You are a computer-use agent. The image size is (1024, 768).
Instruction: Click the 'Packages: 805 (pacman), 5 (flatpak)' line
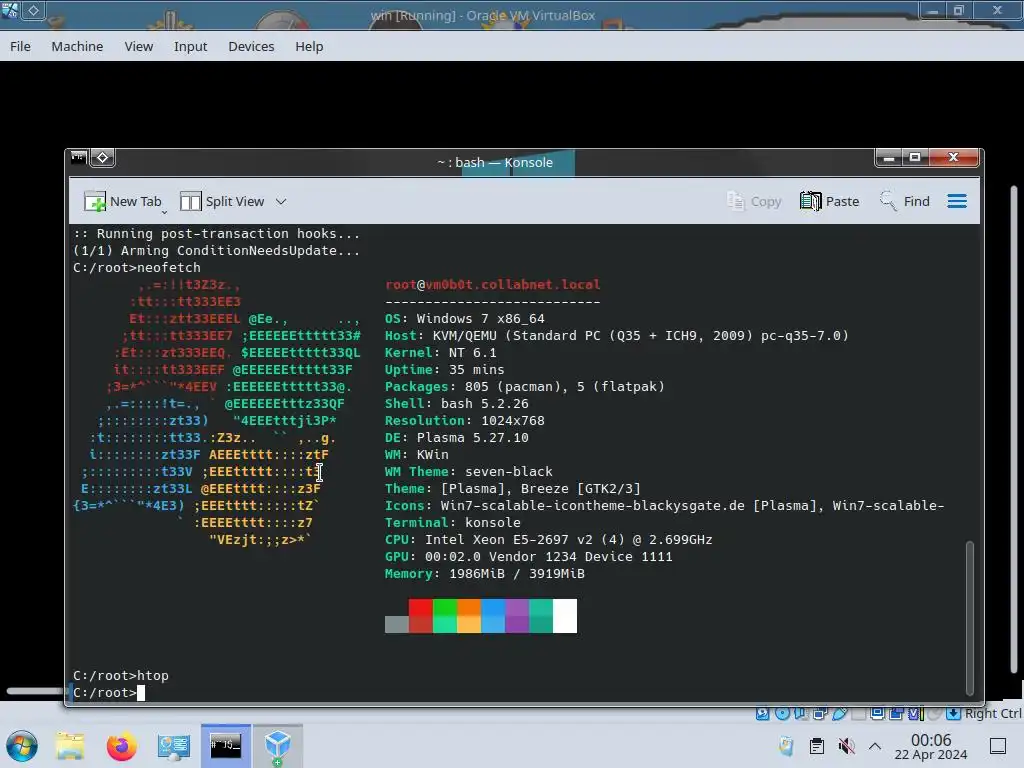[524, 386]
